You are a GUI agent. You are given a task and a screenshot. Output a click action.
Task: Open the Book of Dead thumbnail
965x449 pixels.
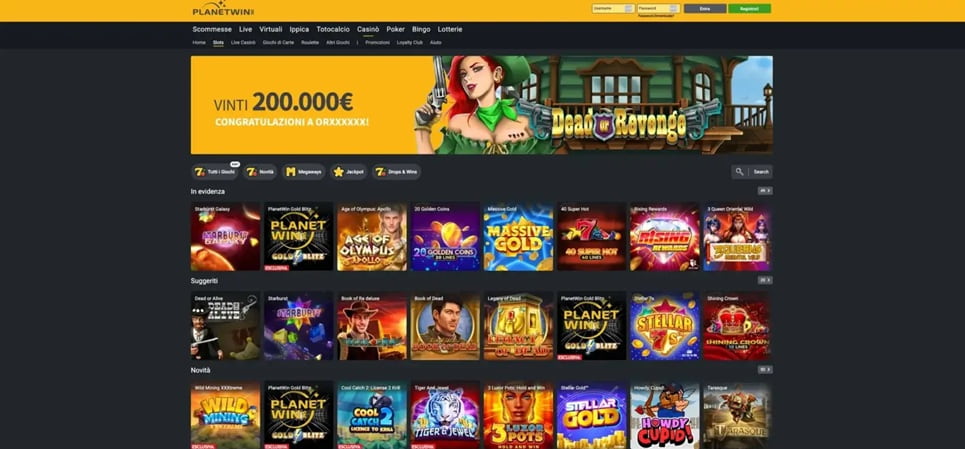coord(445,326)
